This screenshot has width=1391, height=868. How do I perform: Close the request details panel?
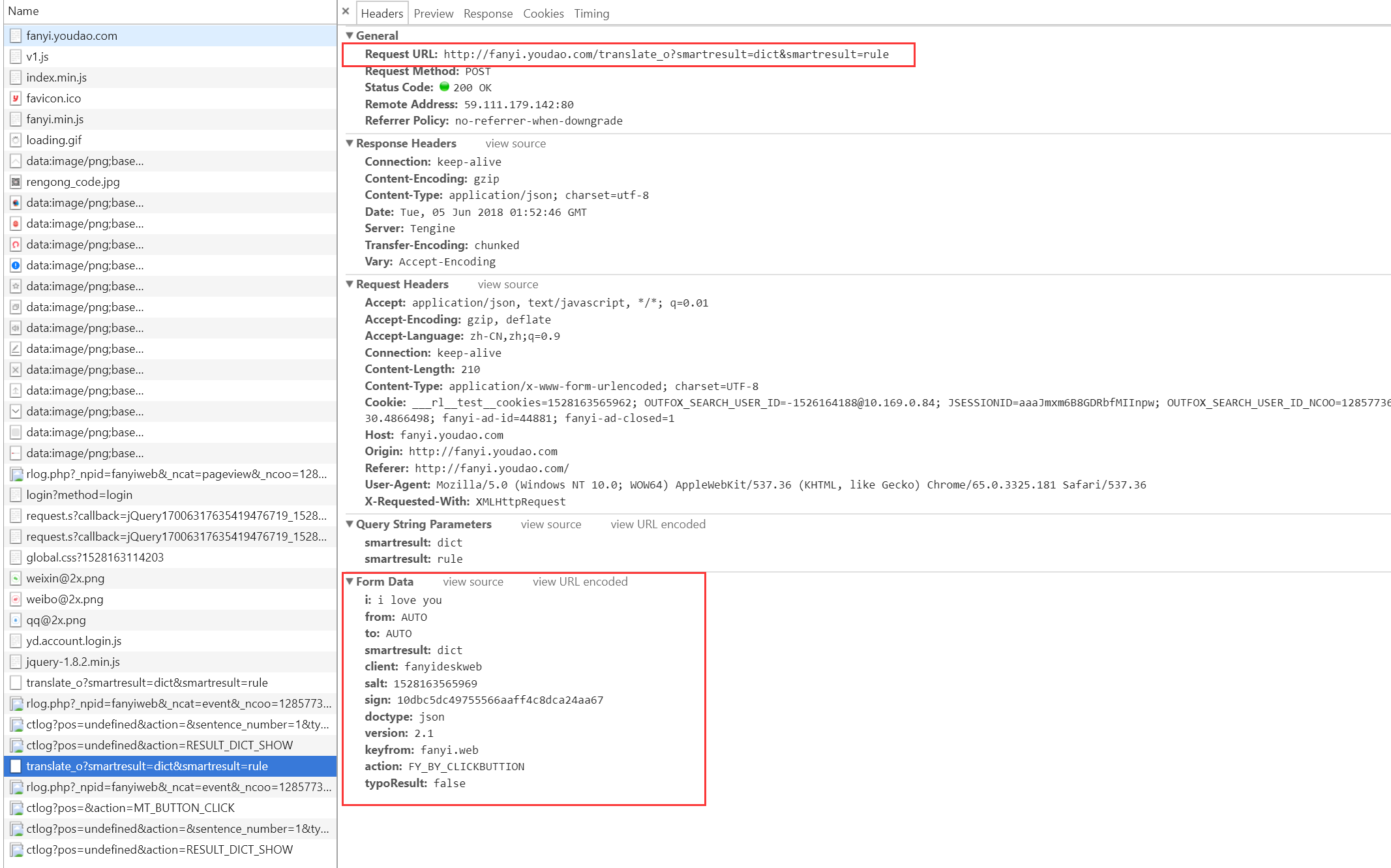[x=346, y=11]
